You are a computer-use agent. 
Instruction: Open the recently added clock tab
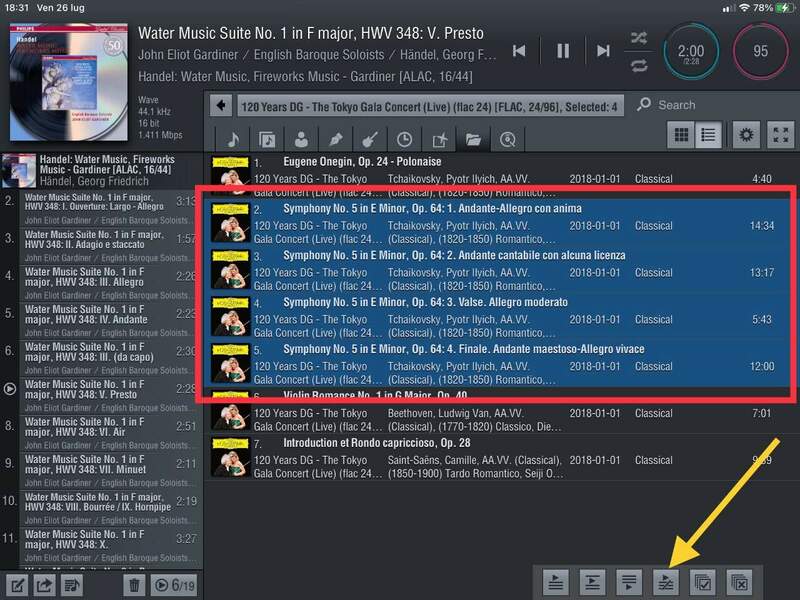(x=404, y=139)
